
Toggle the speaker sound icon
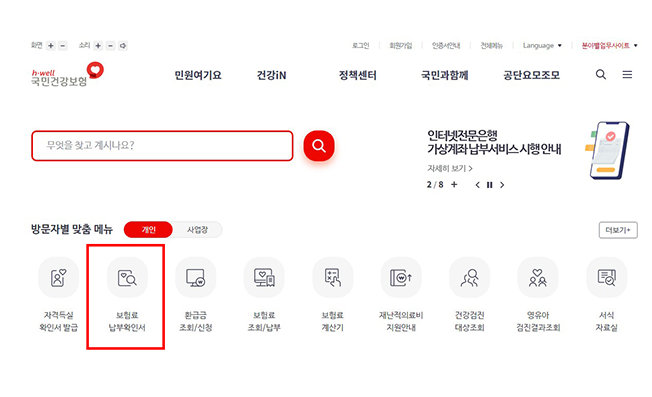point(123,46)
